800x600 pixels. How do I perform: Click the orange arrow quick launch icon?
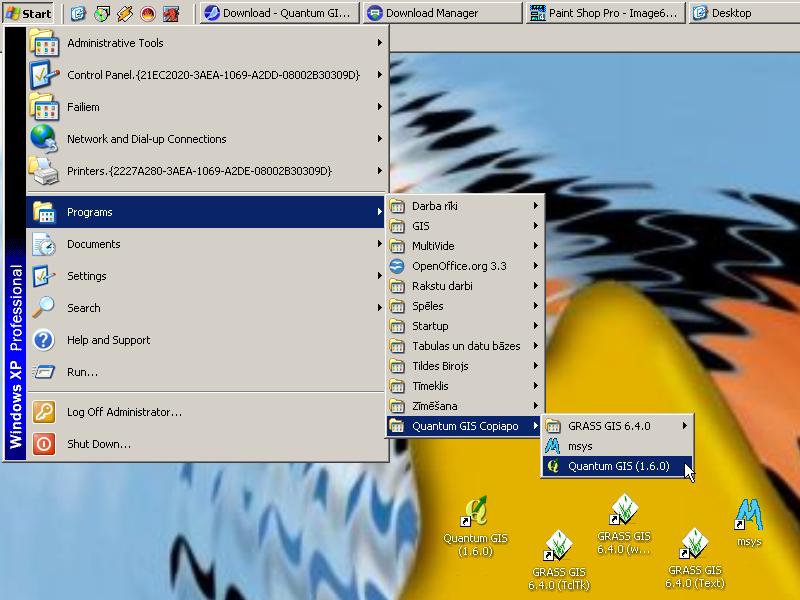click(124, 13)
